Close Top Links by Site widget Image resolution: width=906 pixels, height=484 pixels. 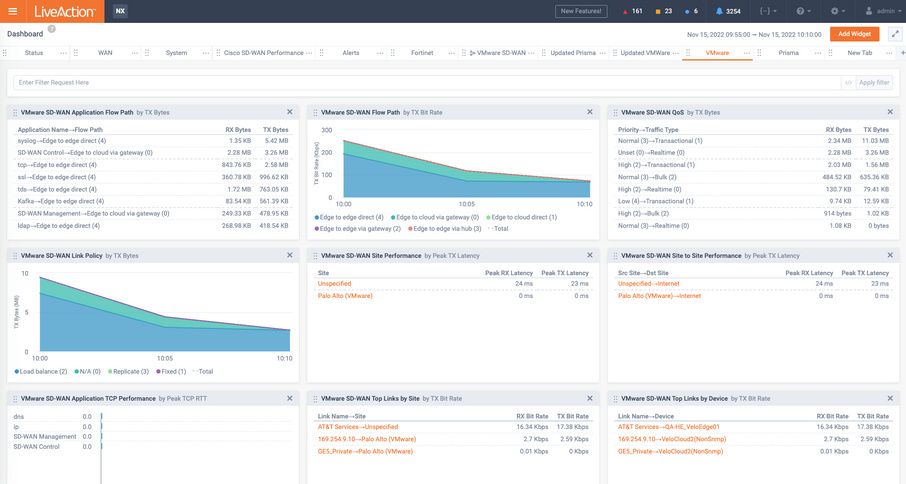[590, 399]
